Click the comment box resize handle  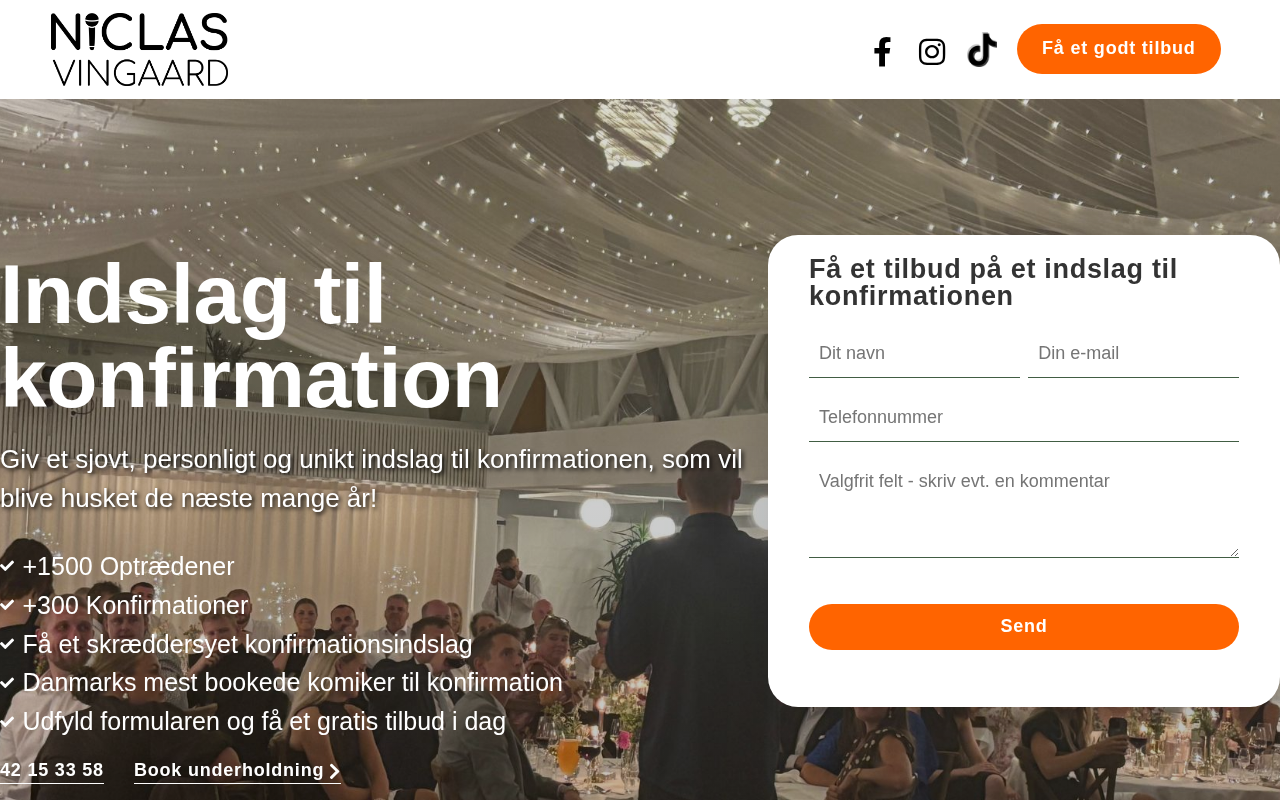click(1234, 552)
